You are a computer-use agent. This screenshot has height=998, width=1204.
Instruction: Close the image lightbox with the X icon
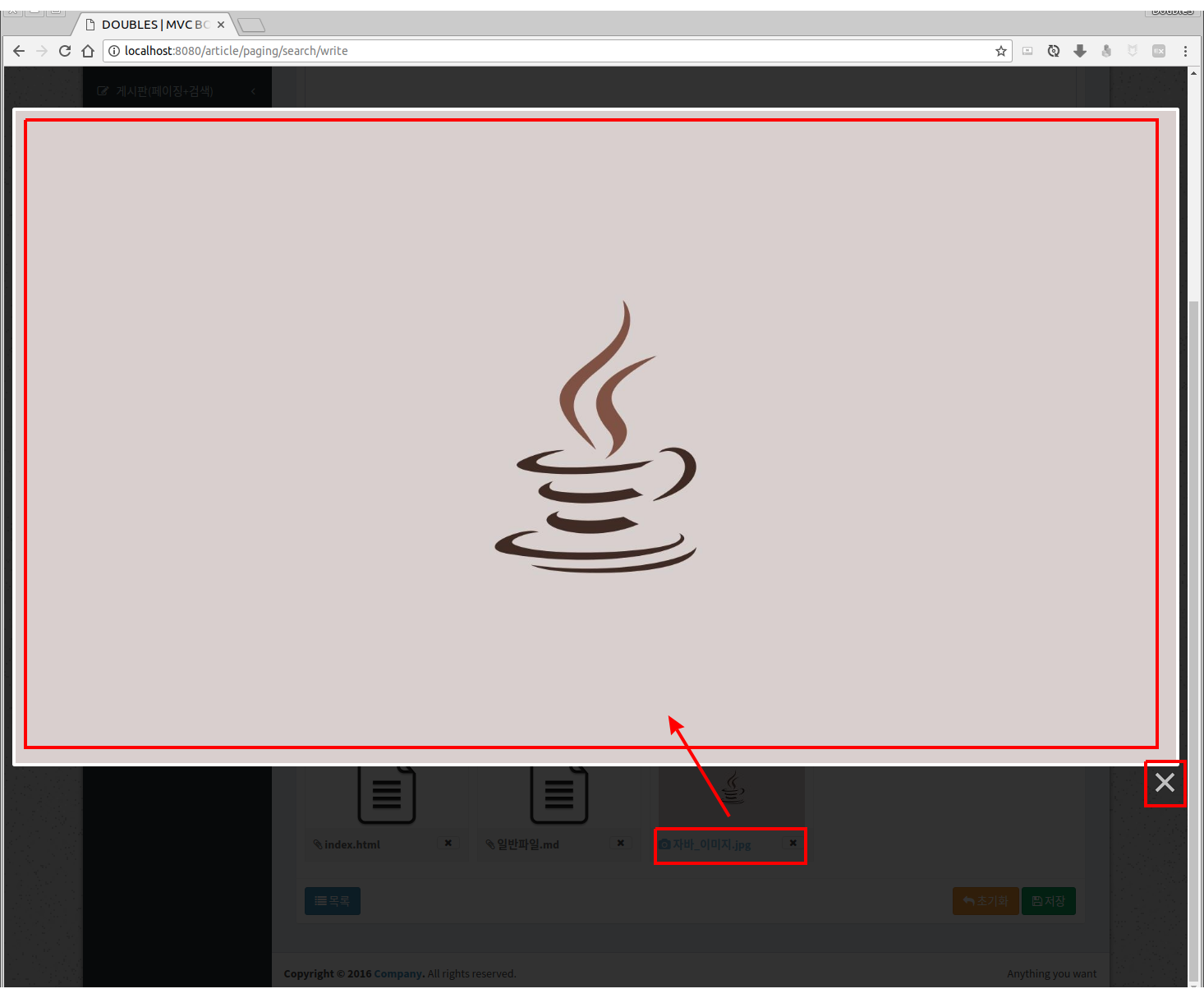pyautogui.click(x=1165, y=783)
